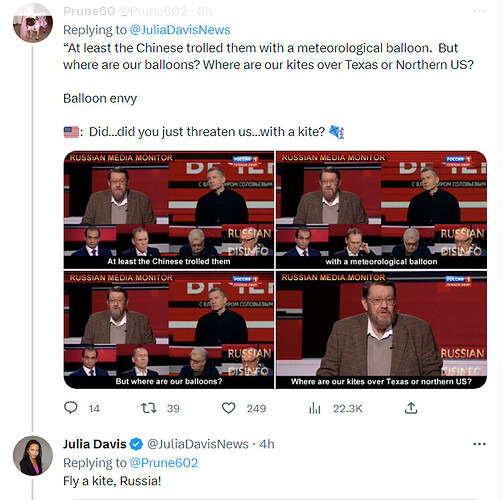Viewport: 502px width, 500px height.
Task: Open image captioned 'At least the Chinese trolled them'
Action: (169, 210)
